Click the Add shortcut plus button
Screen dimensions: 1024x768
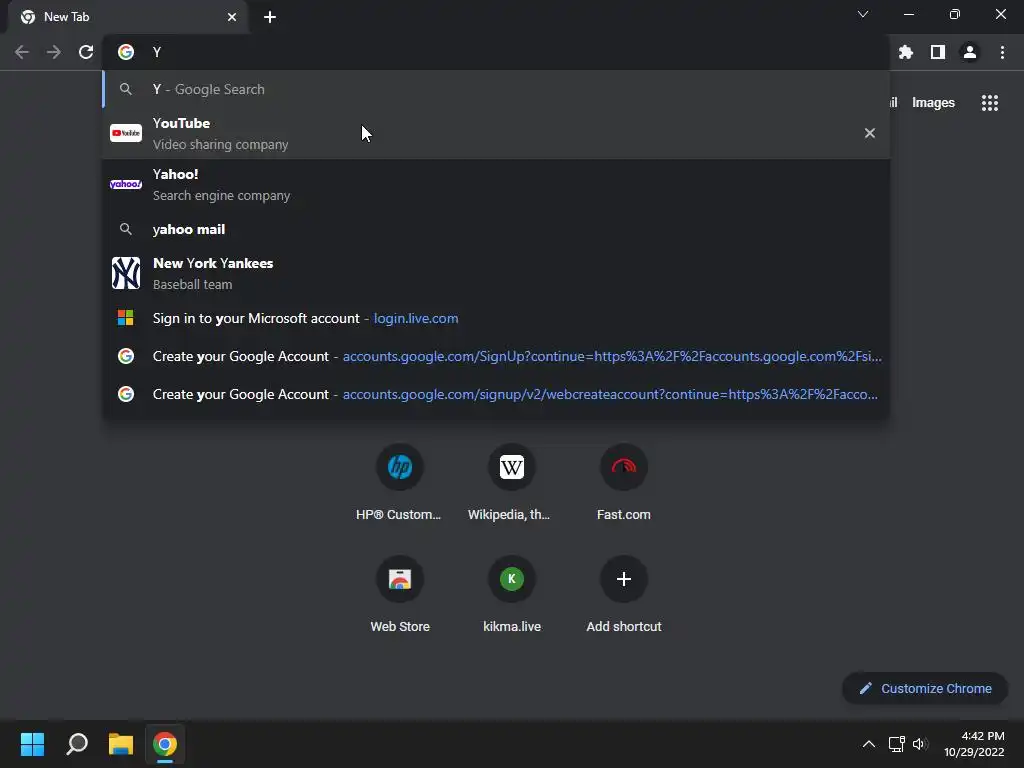[624, 579]
